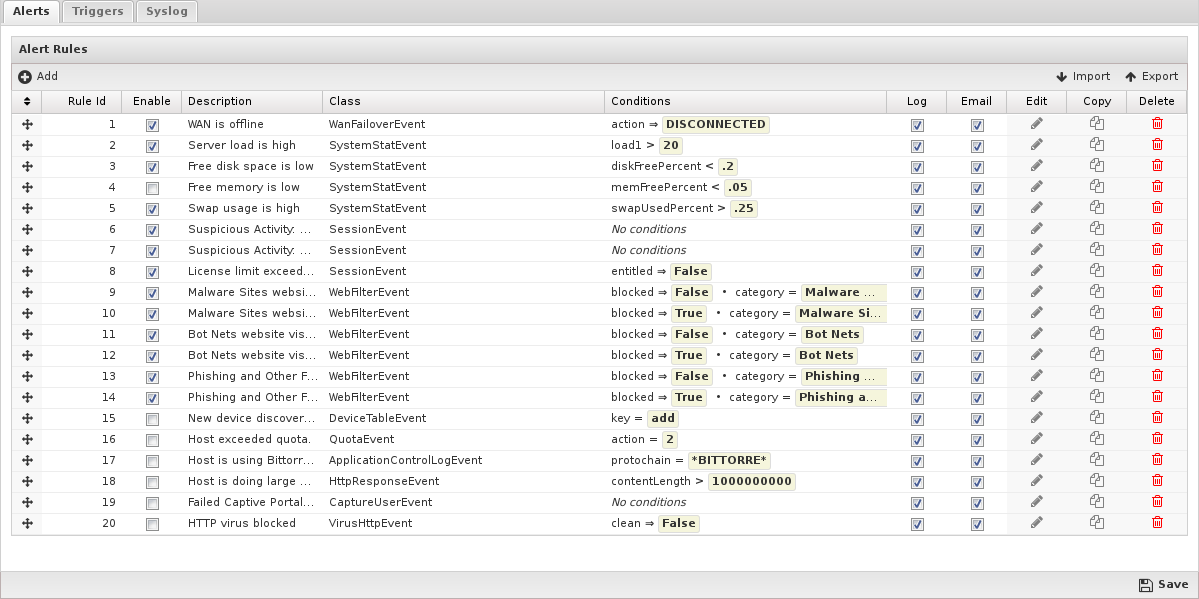Sort by Description column header
Screen dimensions: 1199x599
(252, 101)
